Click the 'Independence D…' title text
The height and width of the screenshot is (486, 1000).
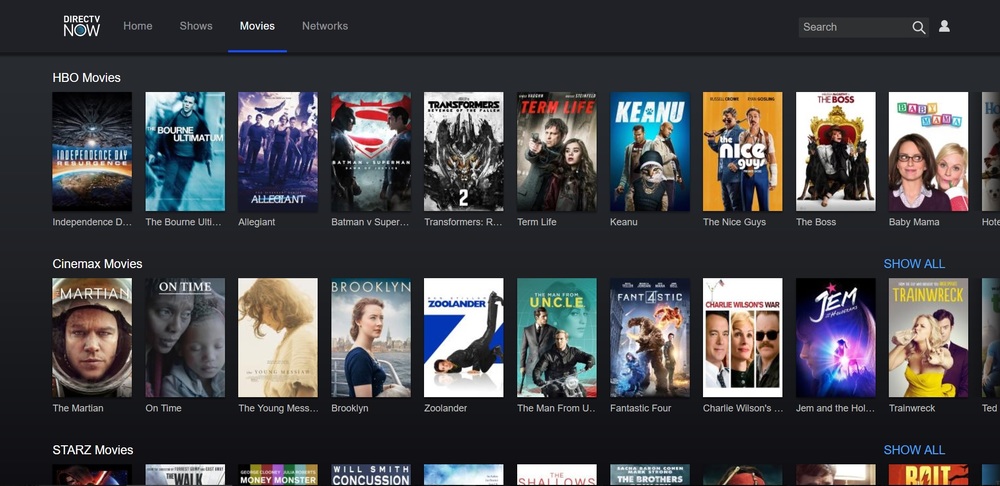point(92,222)
